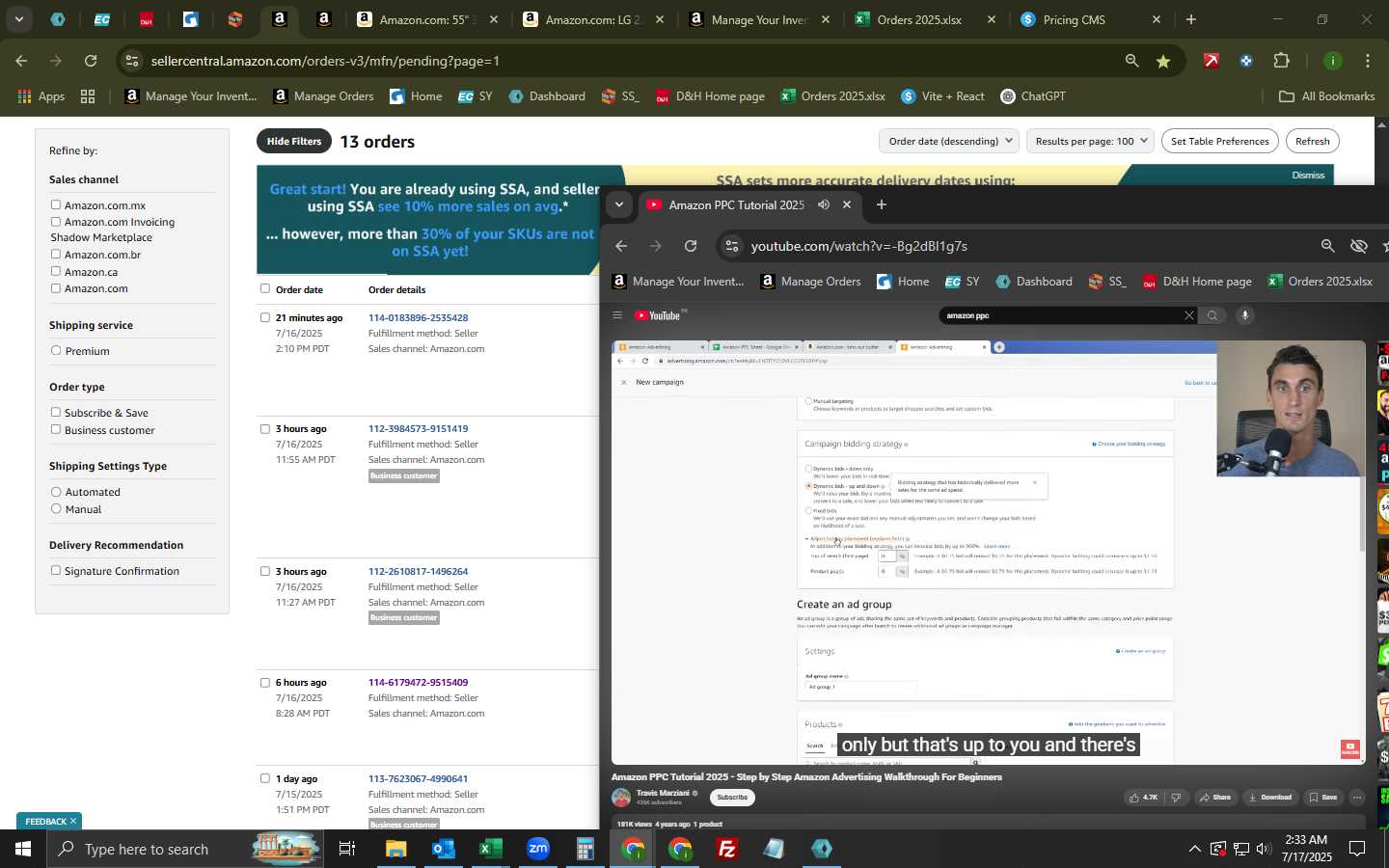Viewport: 1389px width, 868px height.
Task: Check the Subscribe & Save order type
Action: (56, 412)
